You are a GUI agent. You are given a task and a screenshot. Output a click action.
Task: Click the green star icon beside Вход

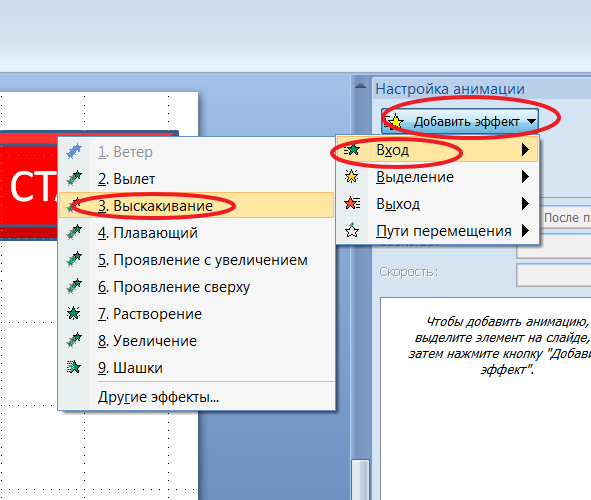click(352, 150)
